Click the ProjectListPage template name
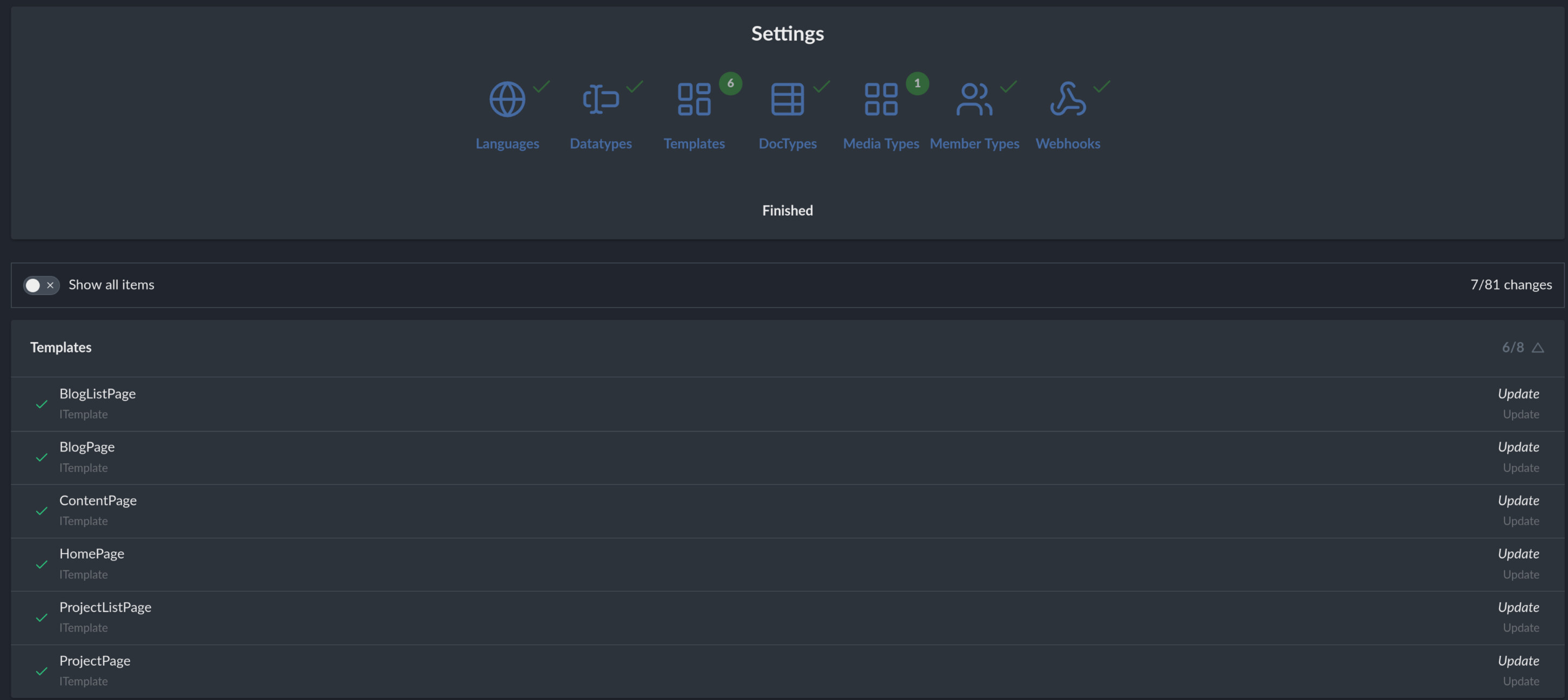Image resolution: width=1568 pixels, height=700 pixels. (x=105, y=607)
